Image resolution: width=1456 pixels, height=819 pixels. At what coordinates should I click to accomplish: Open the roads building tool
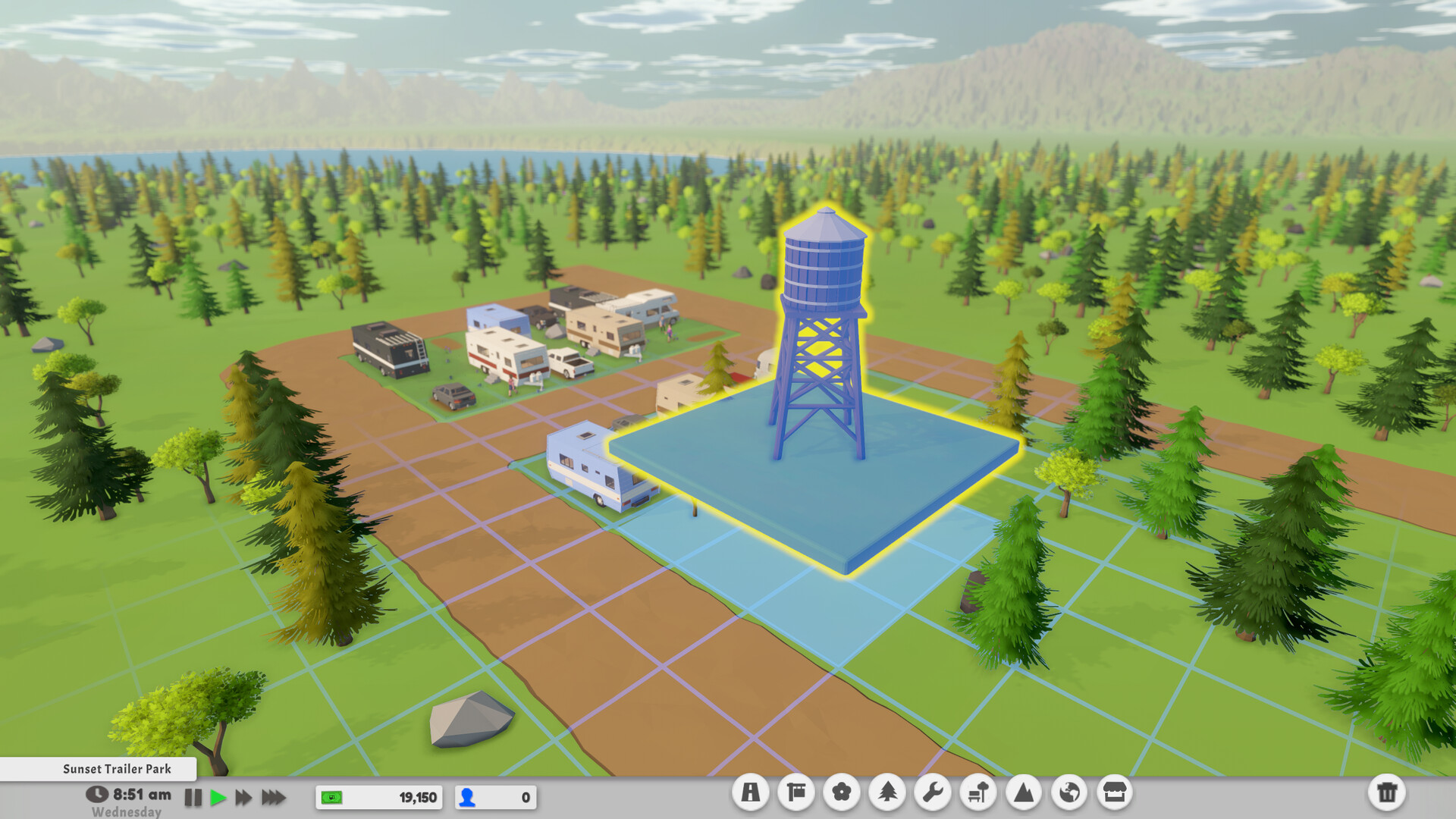tap(752, 792)
